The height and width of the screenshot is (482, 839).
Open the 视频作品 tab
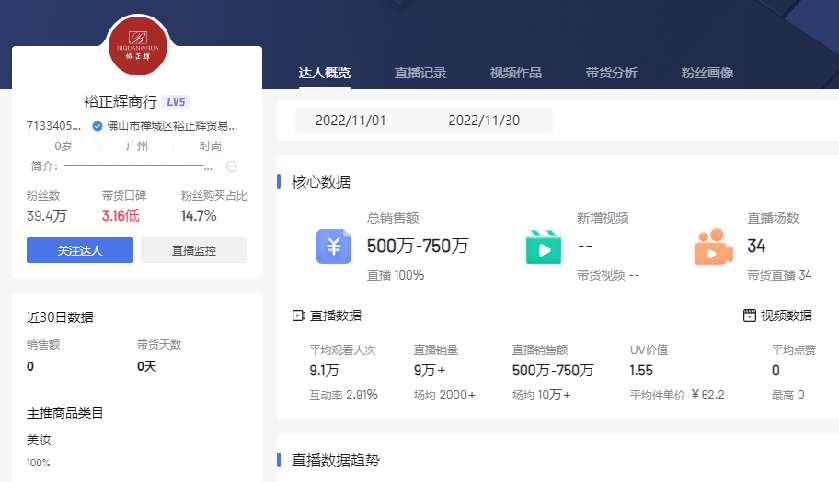click(x=516, y=73)
